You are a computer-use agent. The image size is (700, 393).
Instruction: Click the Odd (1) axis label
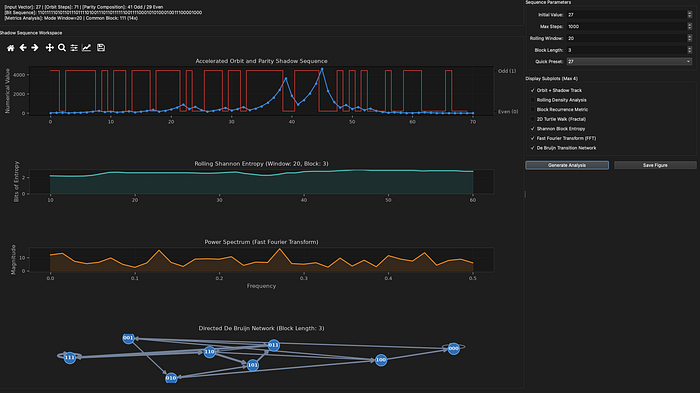(x=507, y=71)
